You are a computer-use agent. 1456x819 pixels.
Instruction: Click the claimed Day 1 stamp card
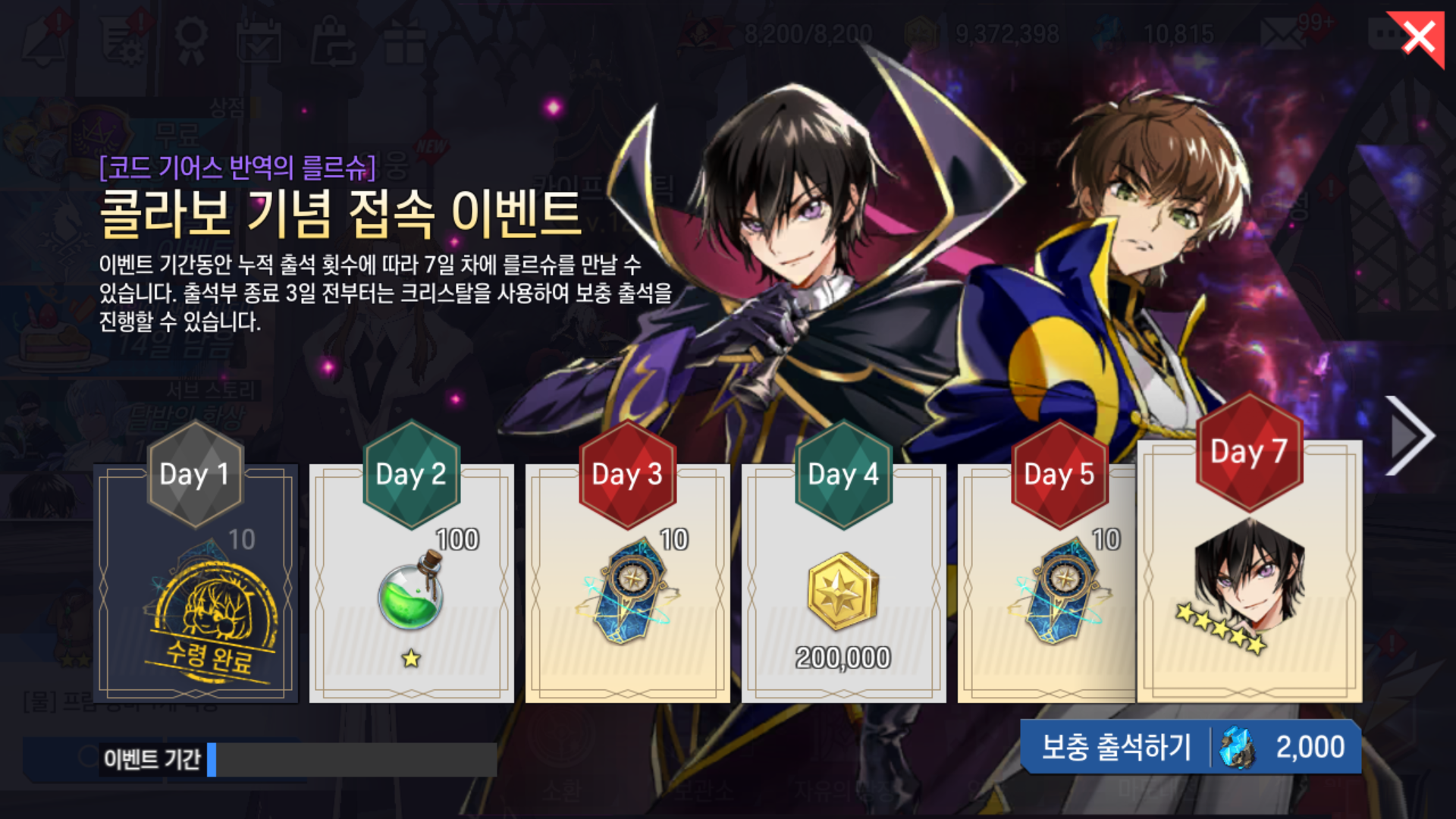[196, 582]
